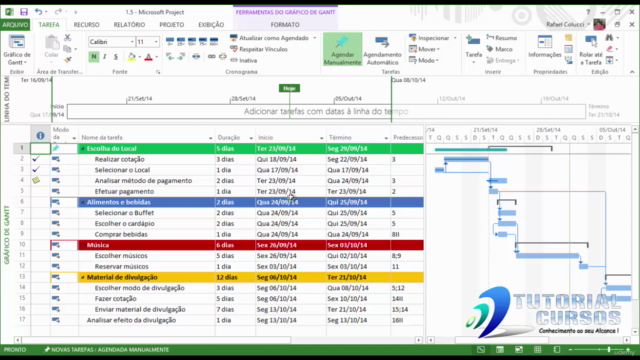Click the horizontal scrollbar under the task table
The width and height of the screenshot is (640, 360).
[x=156, y=340]
